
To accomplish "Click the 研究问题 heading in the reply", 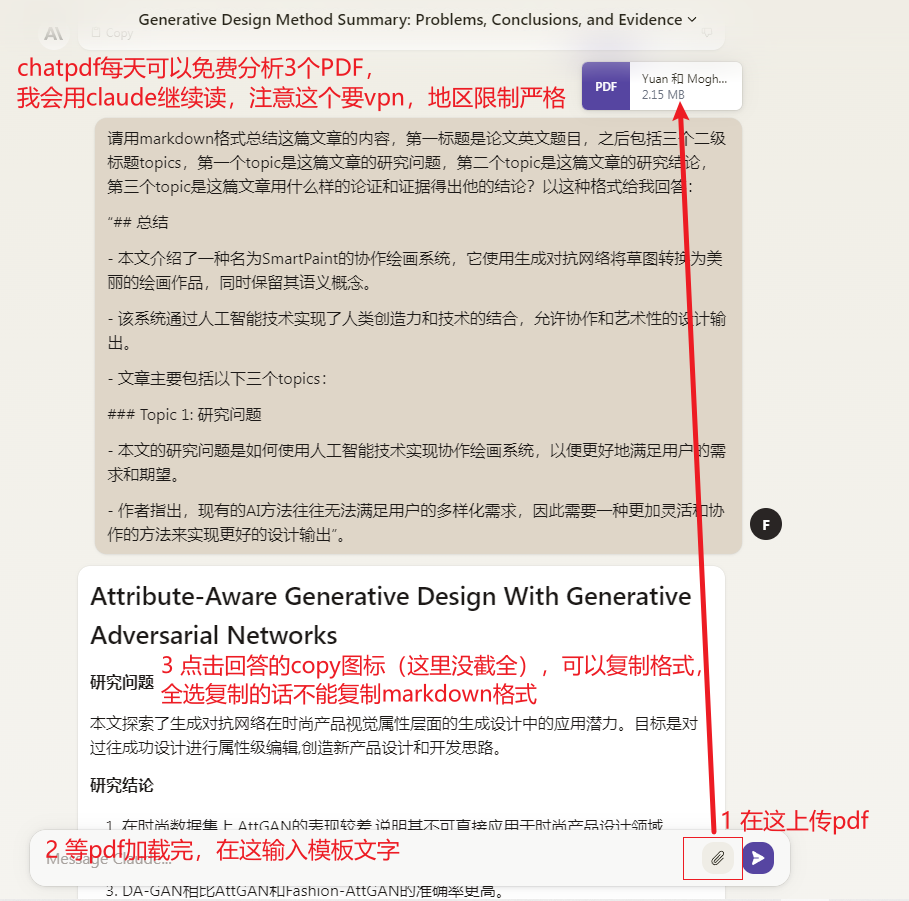I will coord(122,682).
